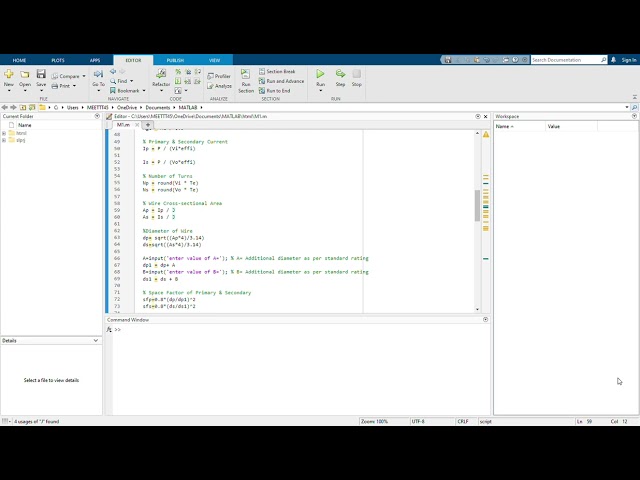Switch to the PUBLISH tab
The width and height of the screenshot is (640, 480).
coord(175,60)
